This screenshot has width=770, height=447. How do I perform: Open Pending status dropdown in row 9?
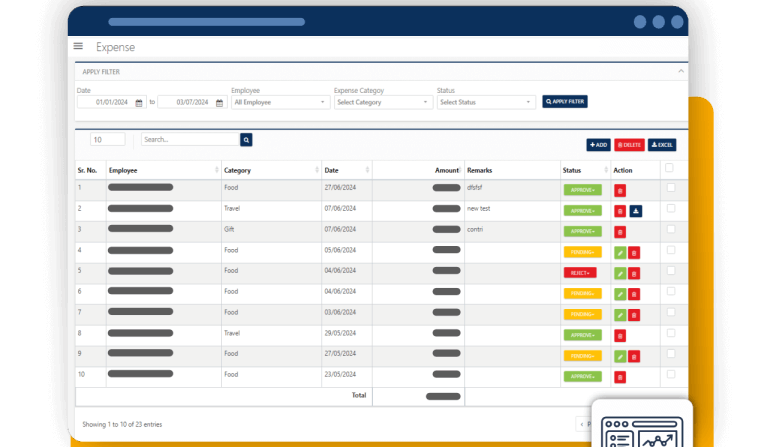coord(582,356)
